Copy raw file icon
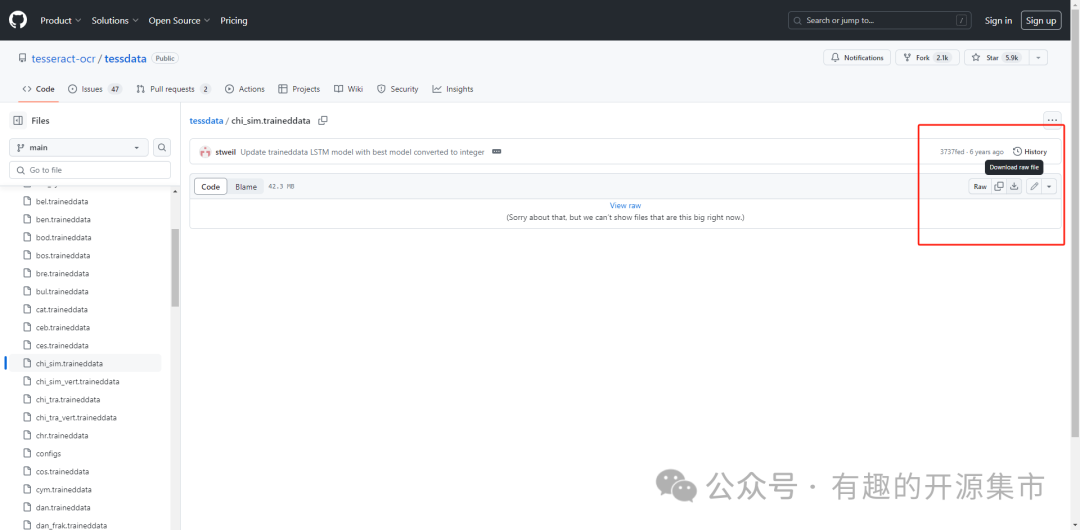This screenshot has width=1080, height=530. [x=999, y=187]
